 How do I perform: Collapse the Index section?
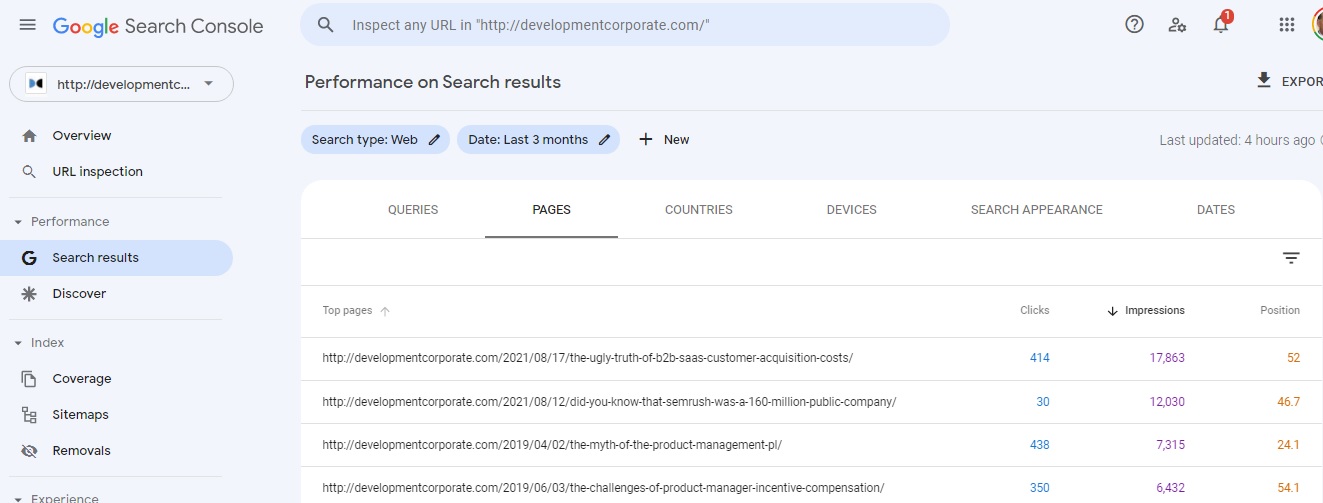tap(18, 343)
